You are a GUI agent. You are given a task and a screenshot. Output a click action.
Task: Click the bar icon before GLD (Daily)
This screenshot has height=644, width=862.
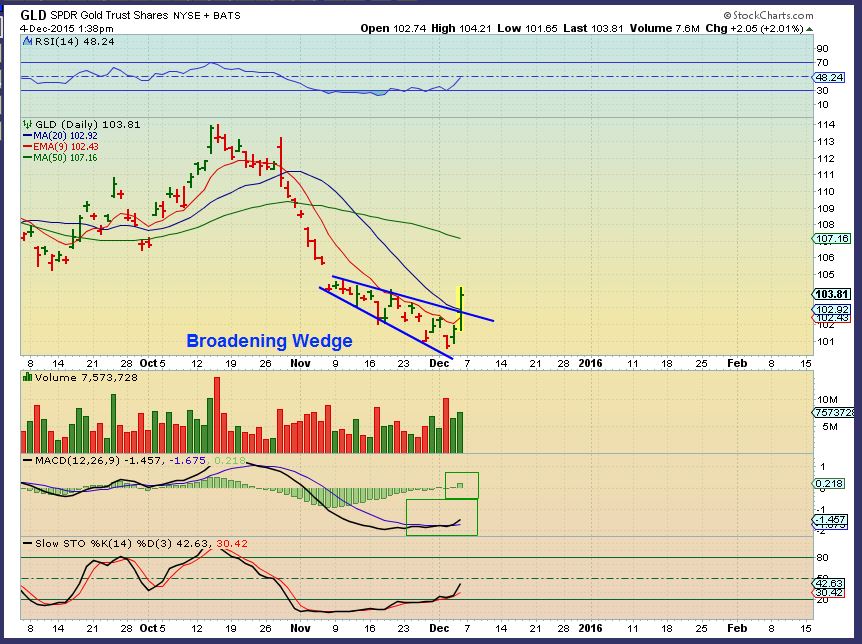[x=27, y=124]
